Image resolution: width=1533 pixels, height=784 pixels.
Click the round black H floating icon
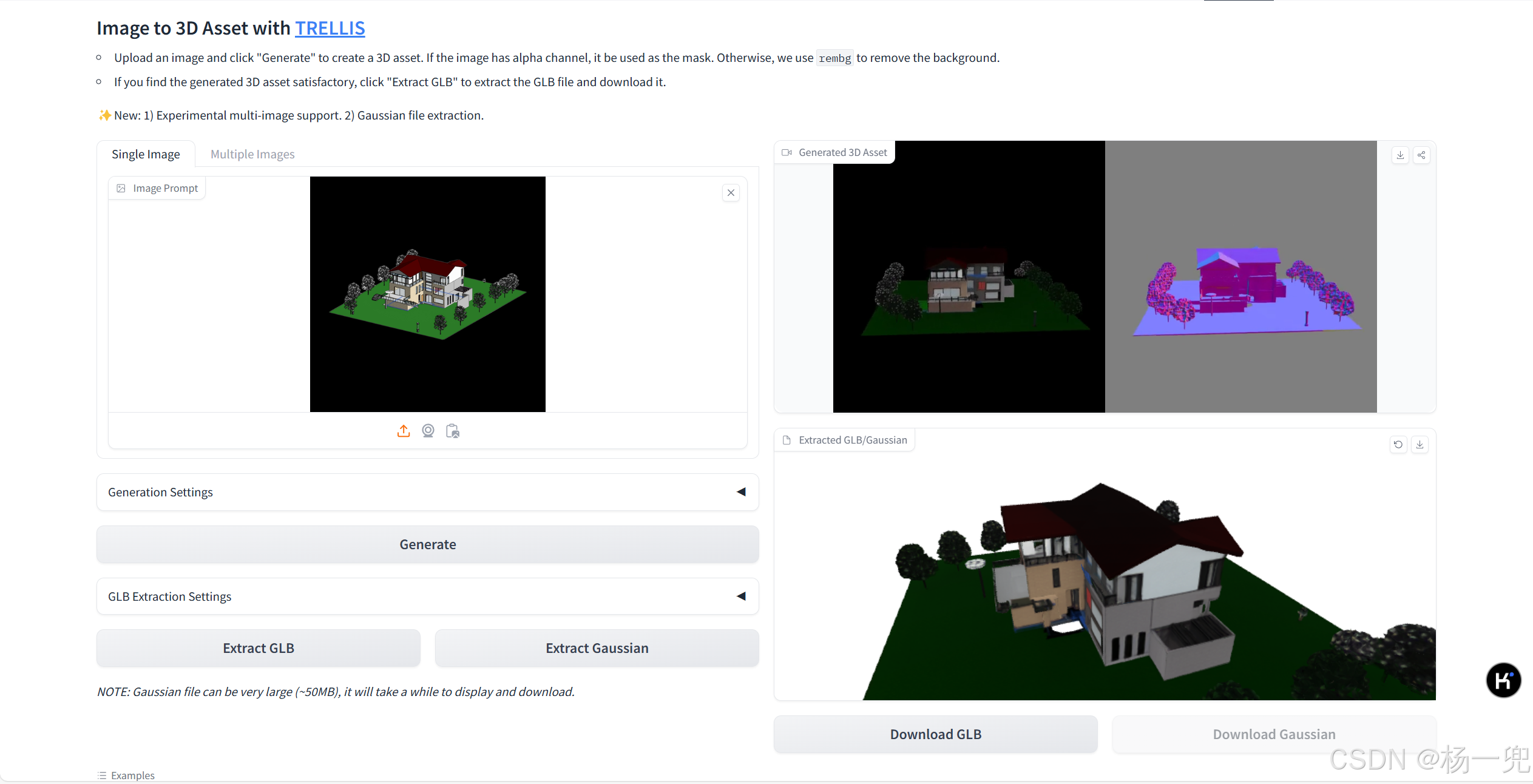coord(1503,680)
